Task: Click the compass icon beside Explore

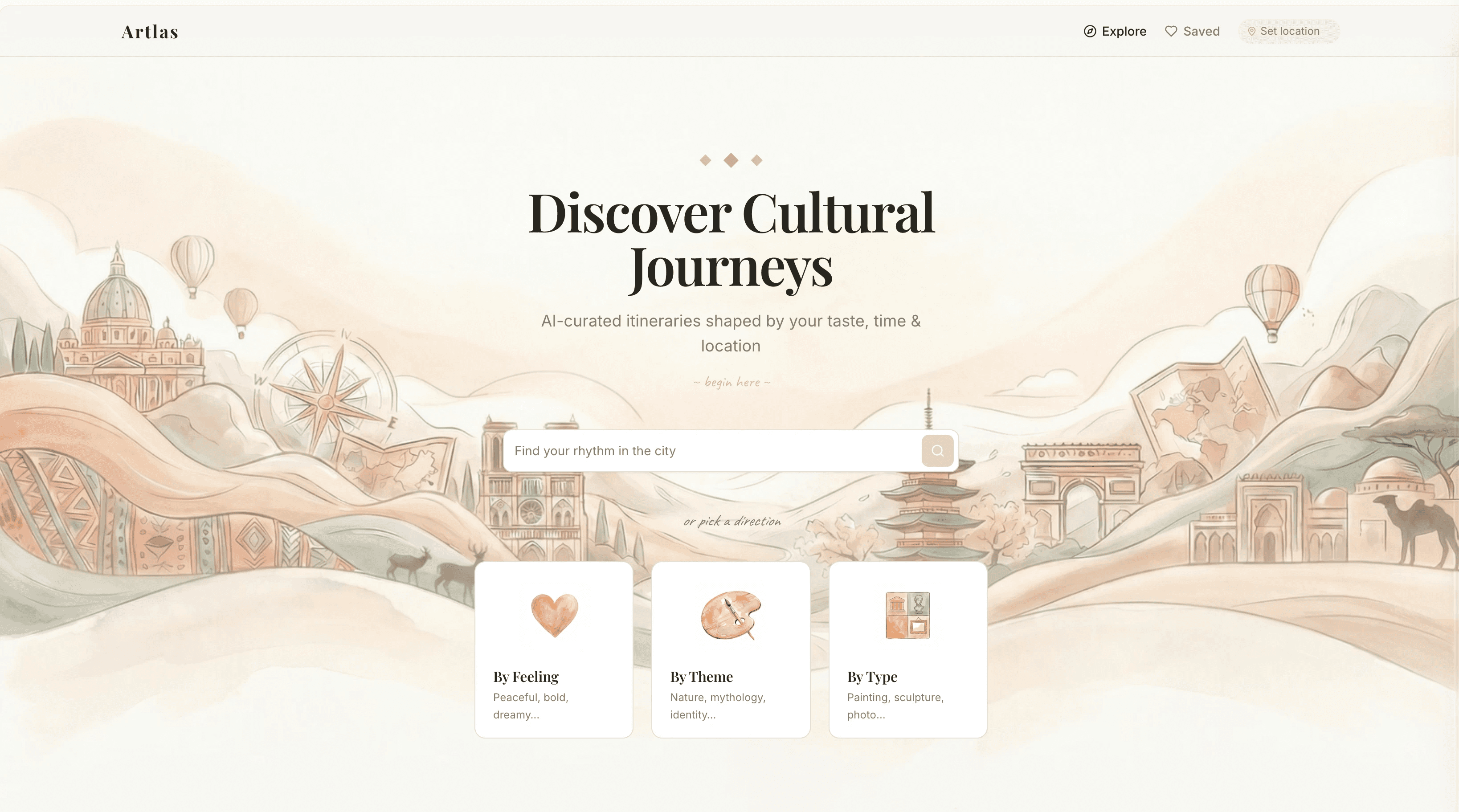Action: coord(1090,31)
